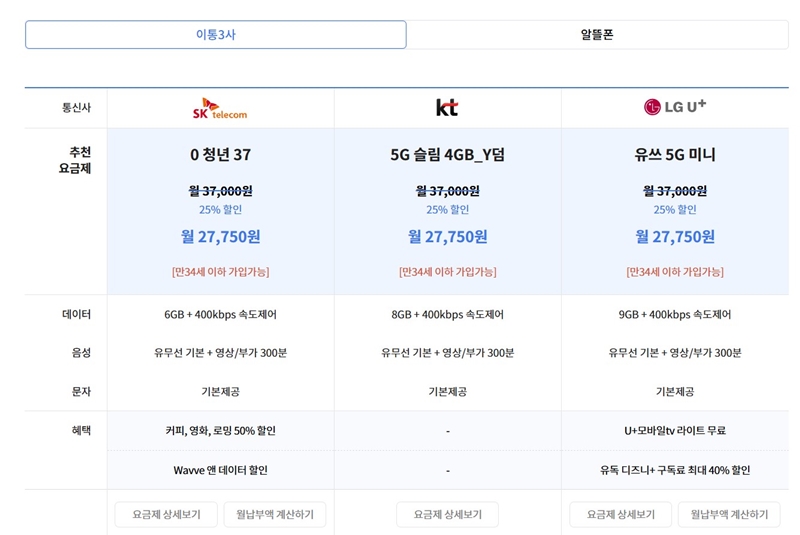Click kt's discounted price 월 27,750원
The height and width of the screenshot is (535, 800).
[x=447, y=237]
